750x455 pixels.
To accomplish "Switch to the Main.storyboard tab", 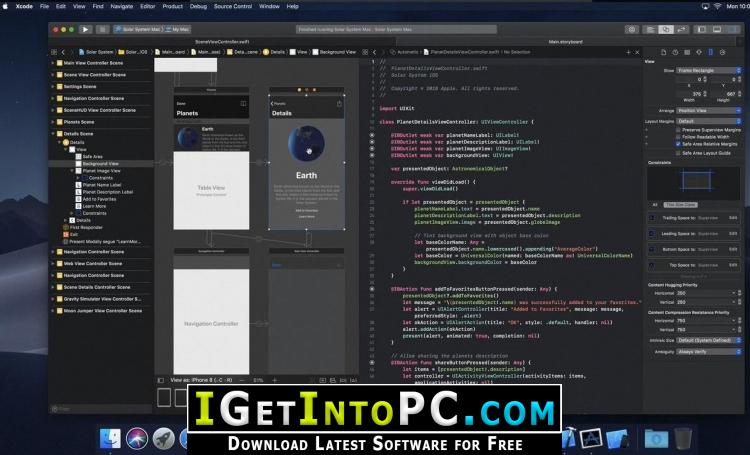I will (565, 42).
